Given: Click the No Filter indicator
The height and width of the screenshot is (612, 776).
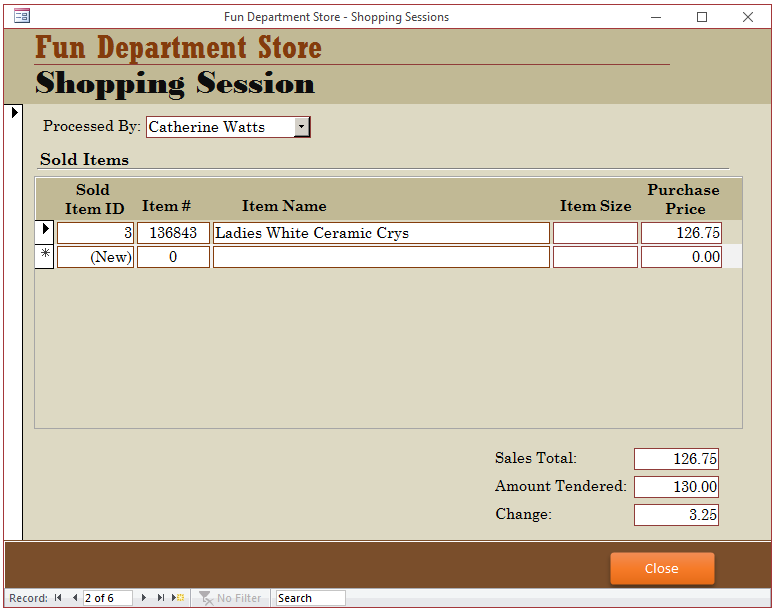Looking at the screenshot, I should pyautogui.click(x=231, y=598).
